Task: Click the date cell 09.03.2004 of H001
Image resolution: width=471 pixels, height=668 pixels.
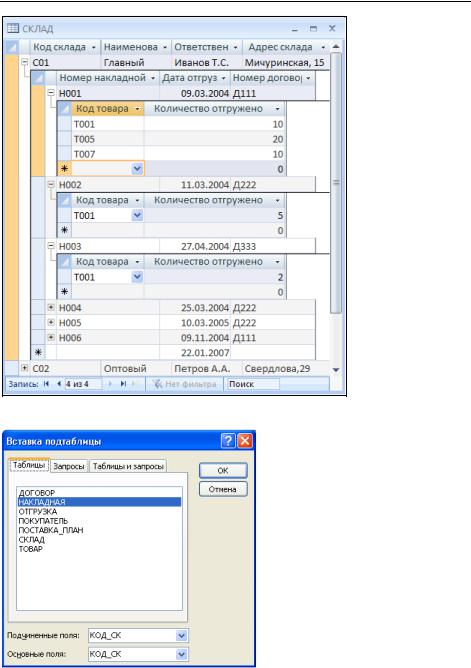Action: (x=195, y=93)
